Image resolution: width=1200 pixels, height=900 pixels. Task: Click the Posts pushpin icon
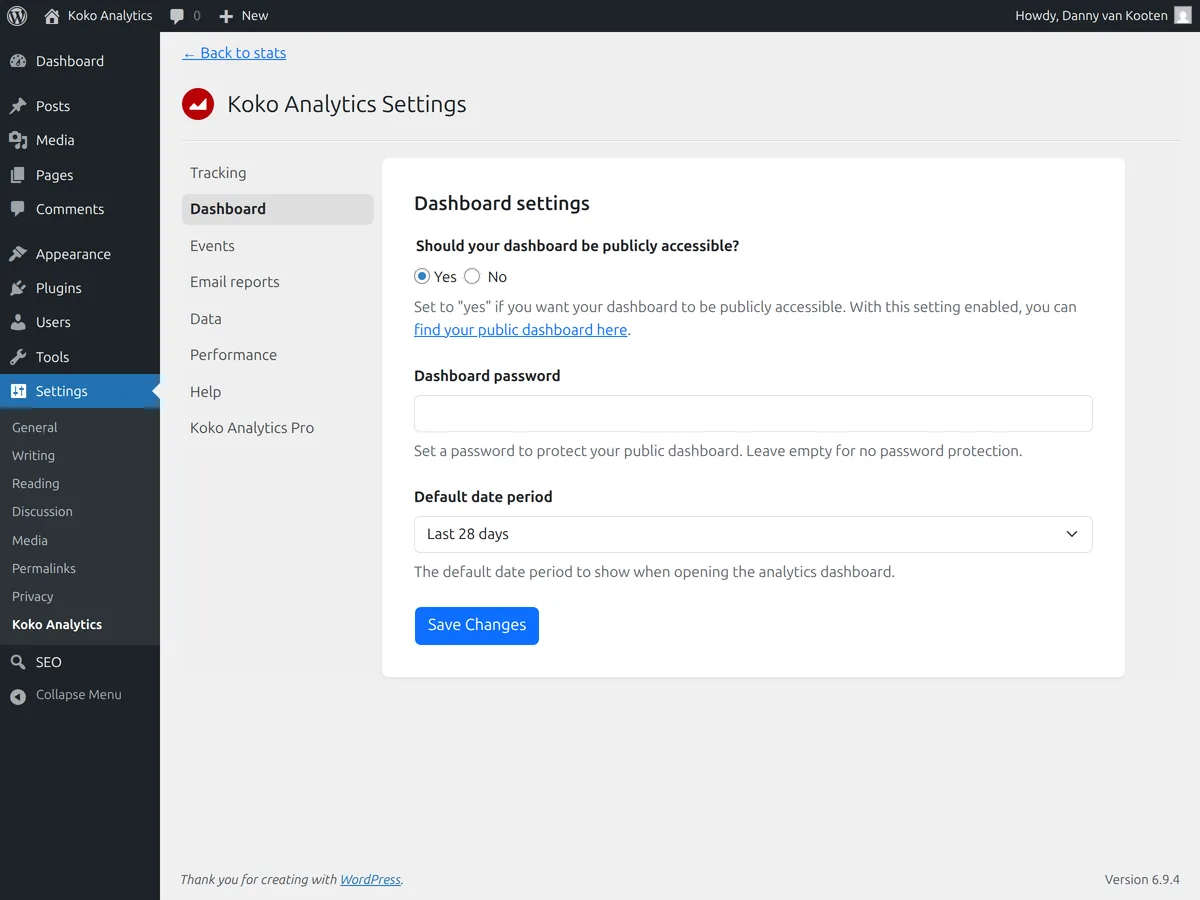18,106
